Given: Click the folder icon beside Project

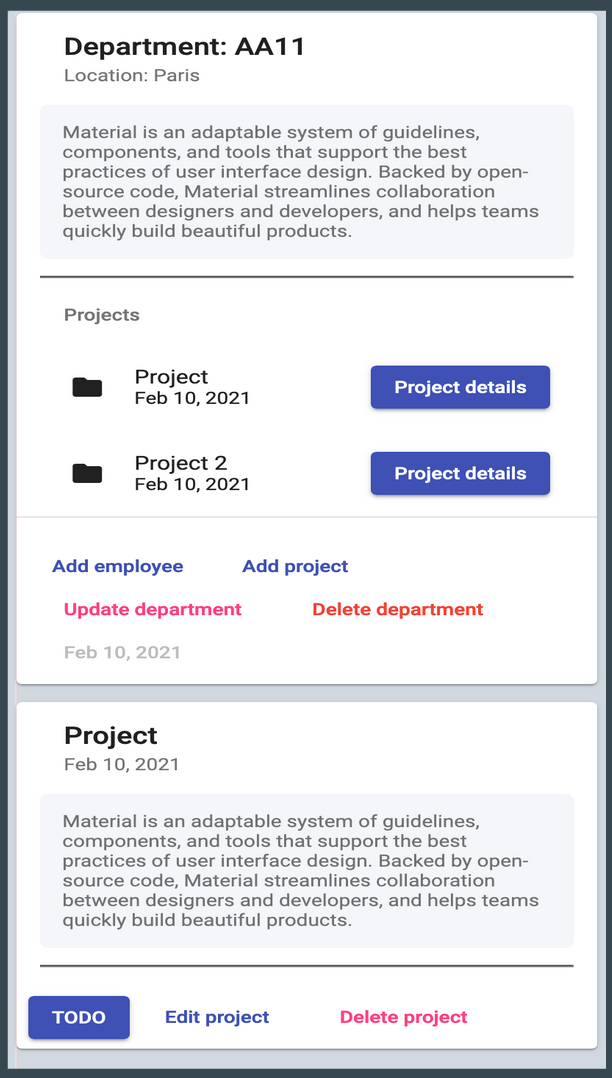Looking at the screenshot, I should [88, 387].
